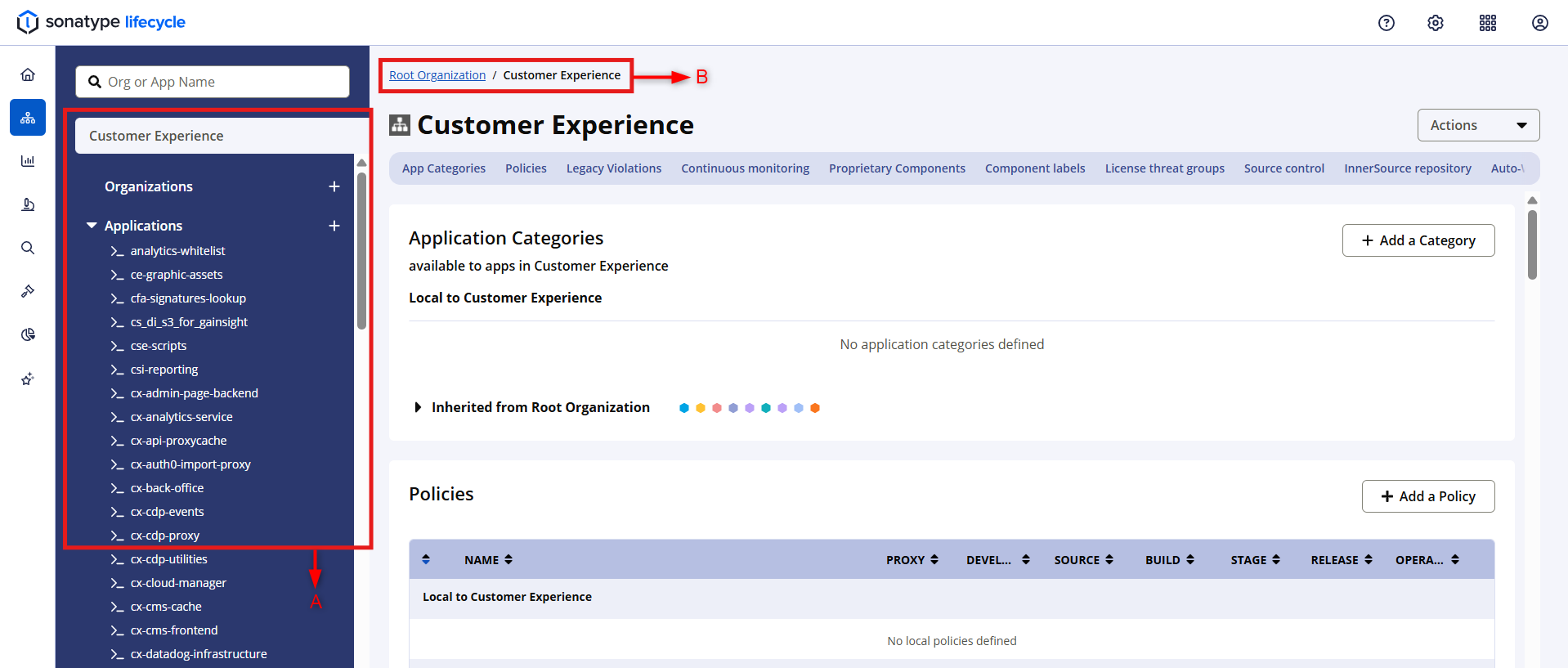
Task: Open the cx-cloud-manager application
Action: click(x=178, y=583)
